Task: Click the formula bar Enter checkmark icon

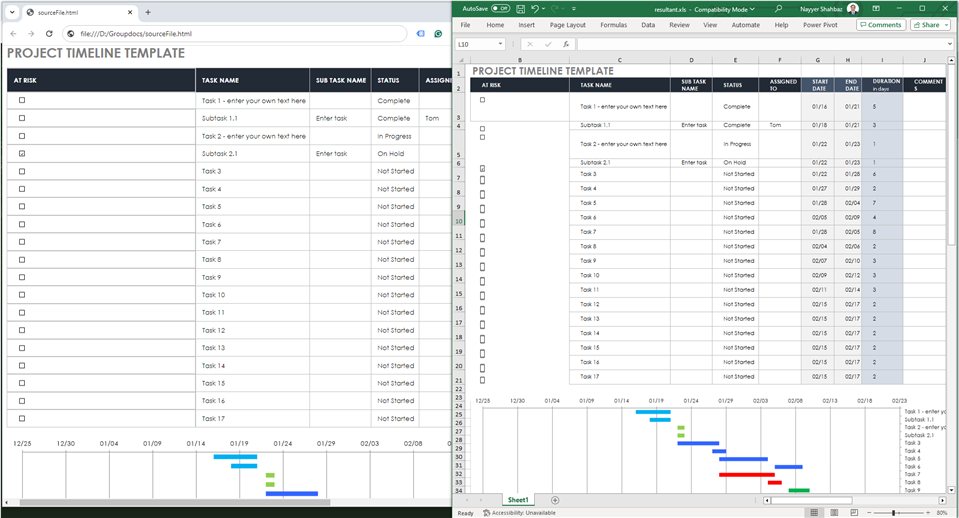Action: [548, 44]
